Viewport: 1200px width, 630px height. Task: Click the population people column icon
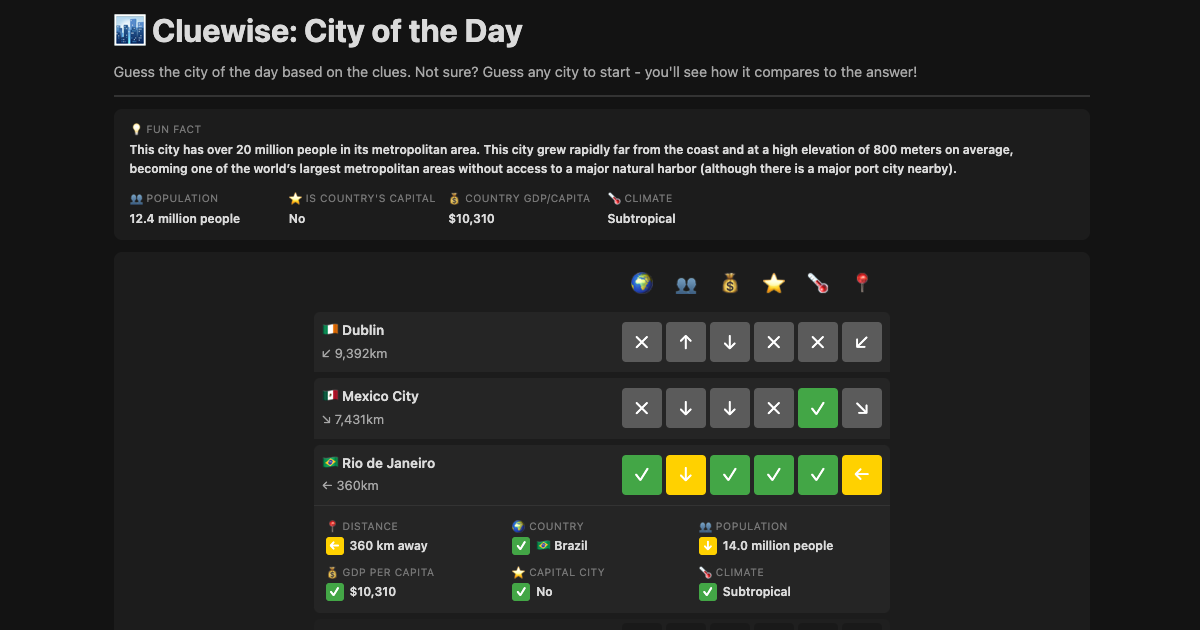[x=685, y=283]
